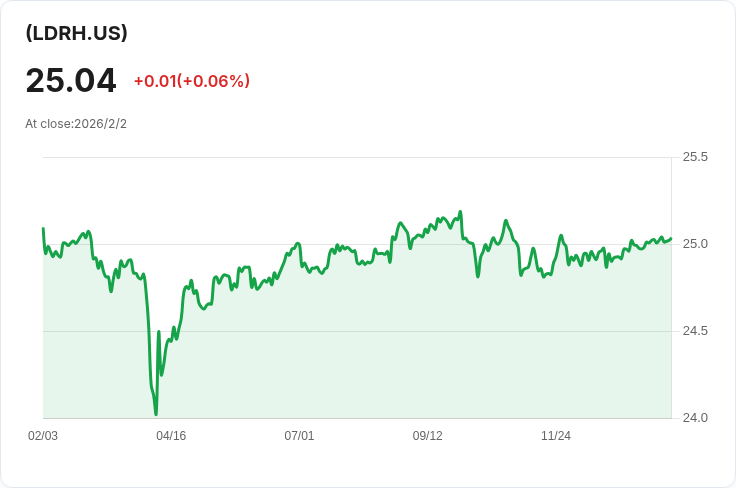Image resolution: width=736 pixels, height=488 pixels.
Task: Click the 02/03 date axis label
Action: tap(43, 436)
